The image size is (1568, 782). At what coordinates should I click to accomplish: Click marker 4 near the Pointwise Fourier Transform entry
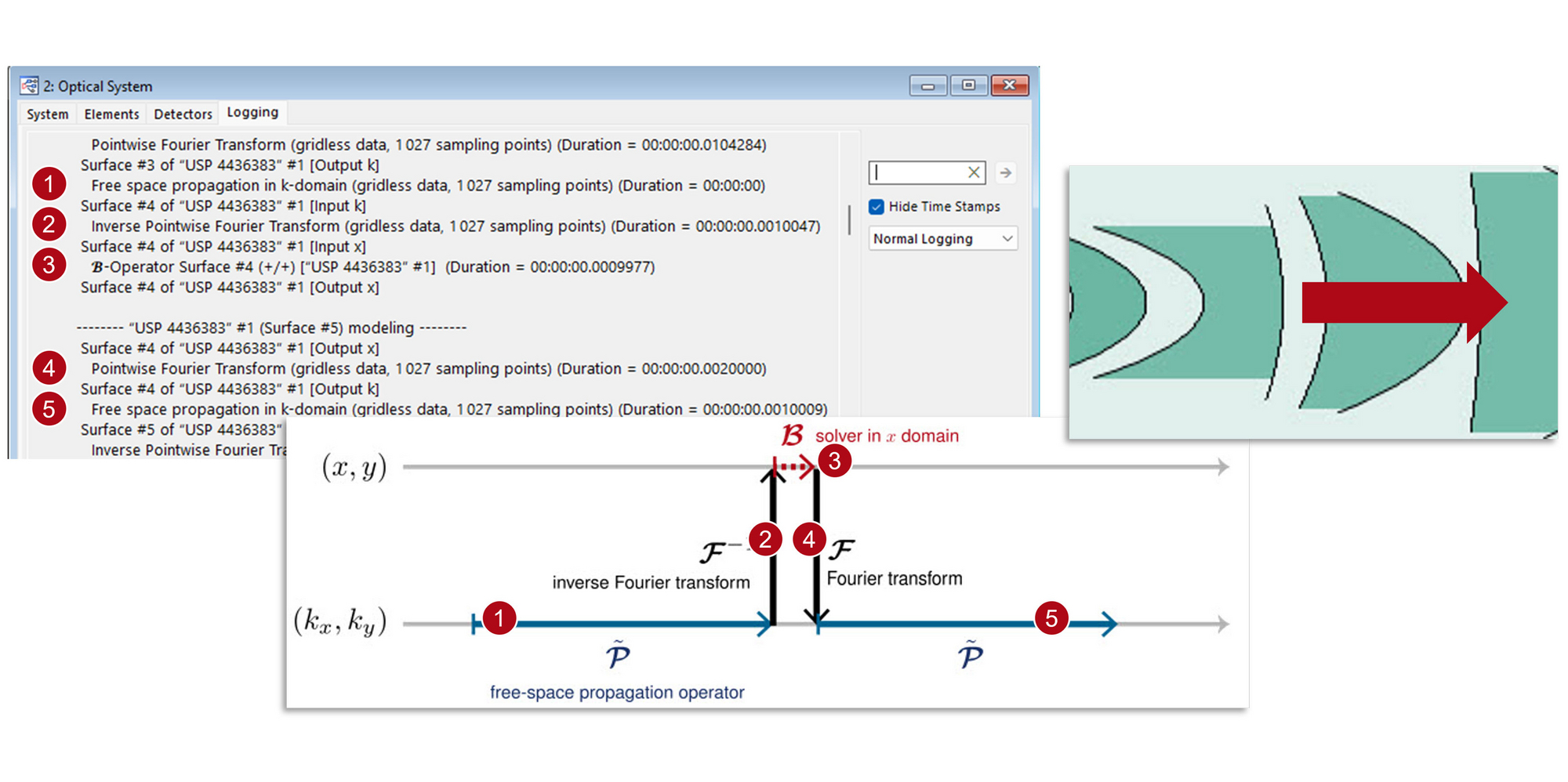click(49, 368)
